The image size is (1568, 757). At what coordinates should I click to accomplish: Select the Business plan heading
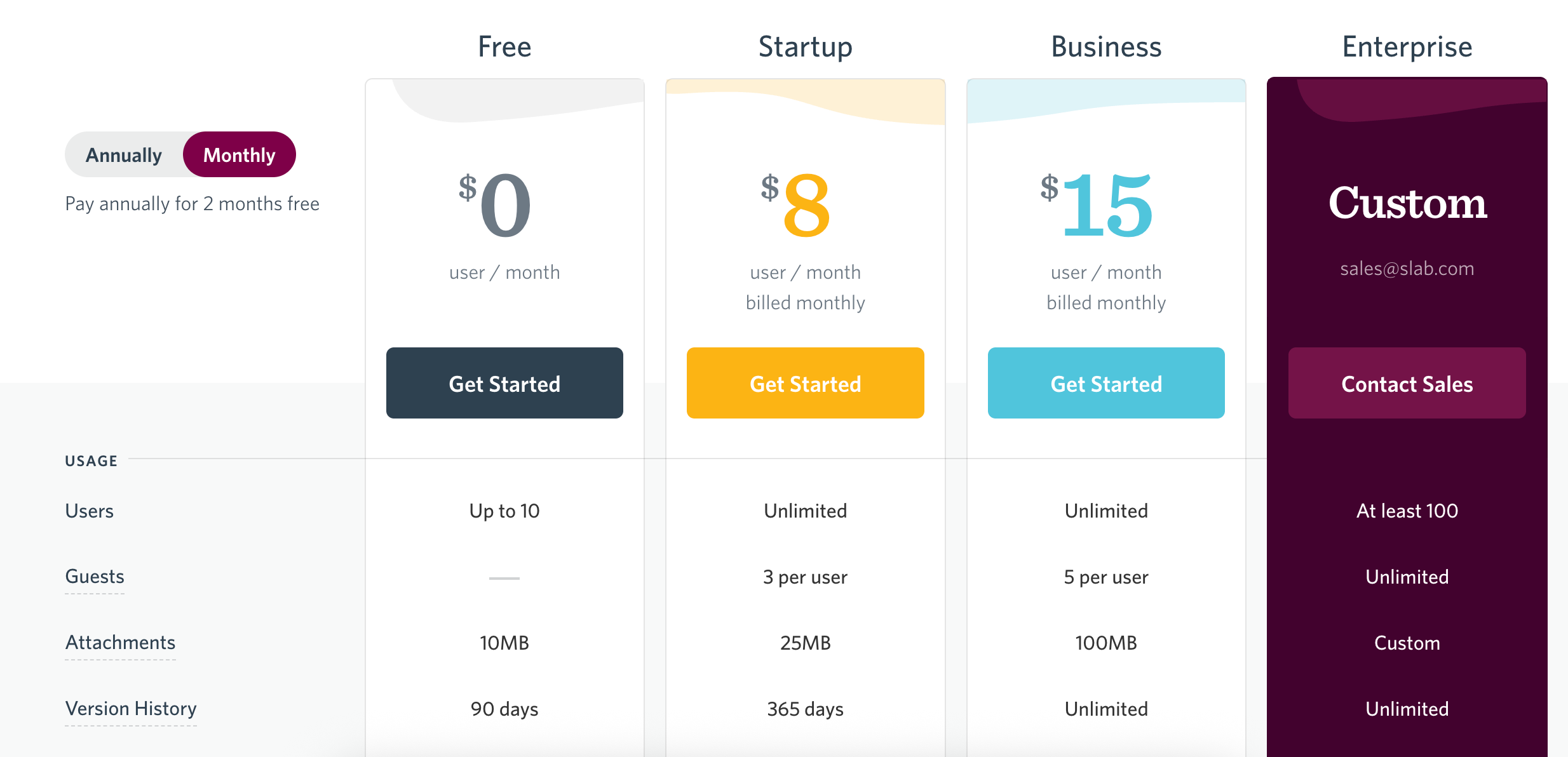coord(1106,47)
